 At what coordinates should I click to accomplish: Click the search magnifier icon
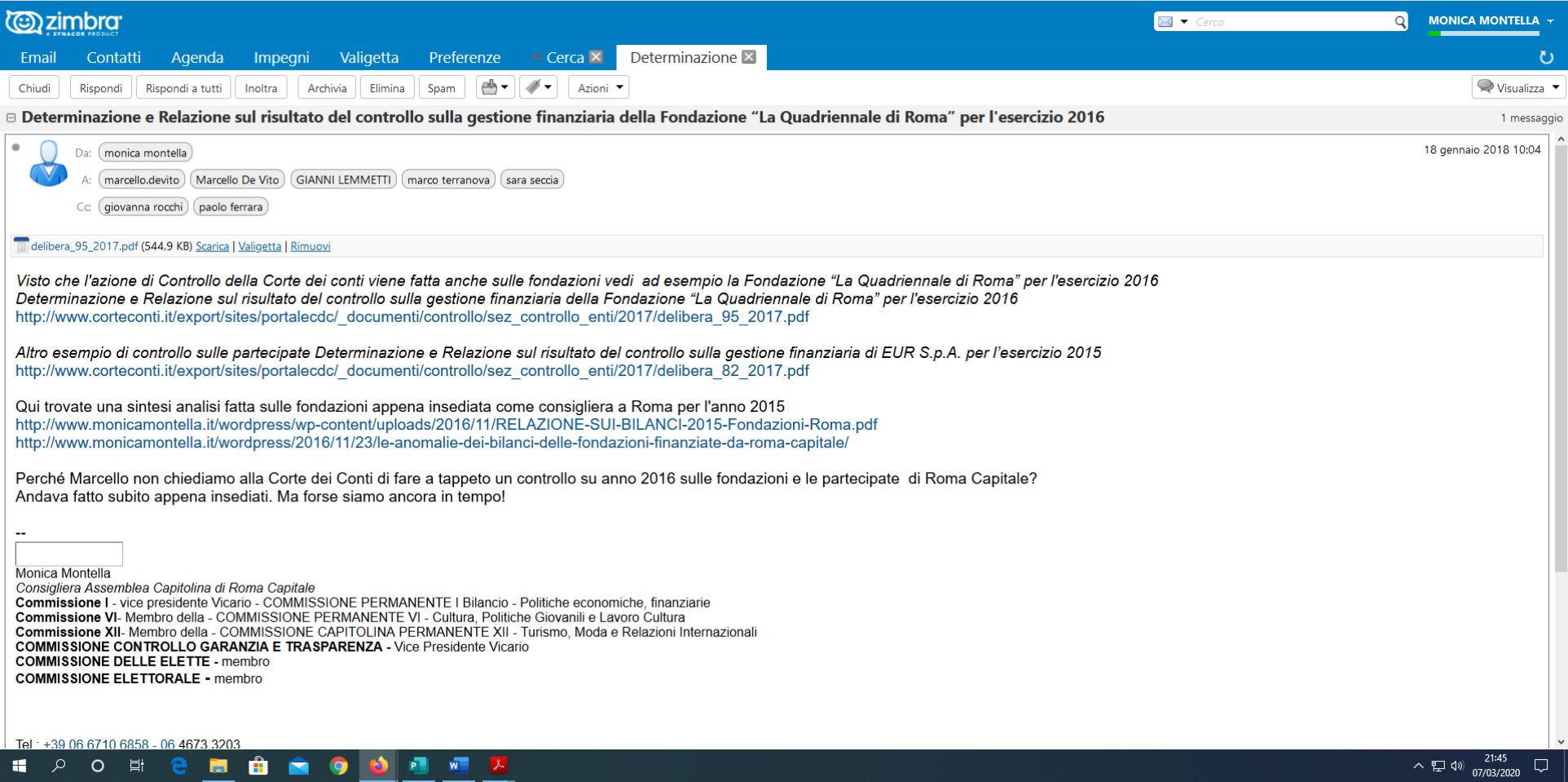point(1400,22)
